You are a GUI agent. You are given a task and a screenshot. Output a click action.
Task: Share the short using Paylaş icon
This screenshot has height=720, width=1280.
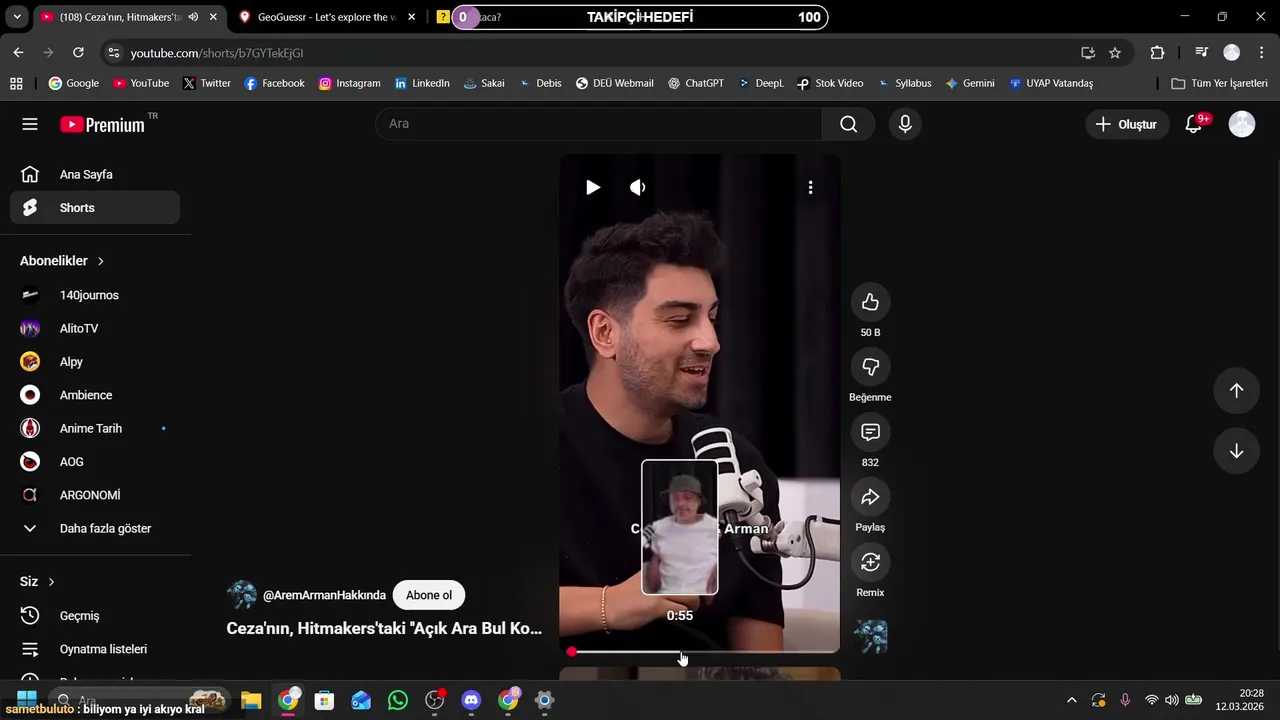[x=870, y=497]
